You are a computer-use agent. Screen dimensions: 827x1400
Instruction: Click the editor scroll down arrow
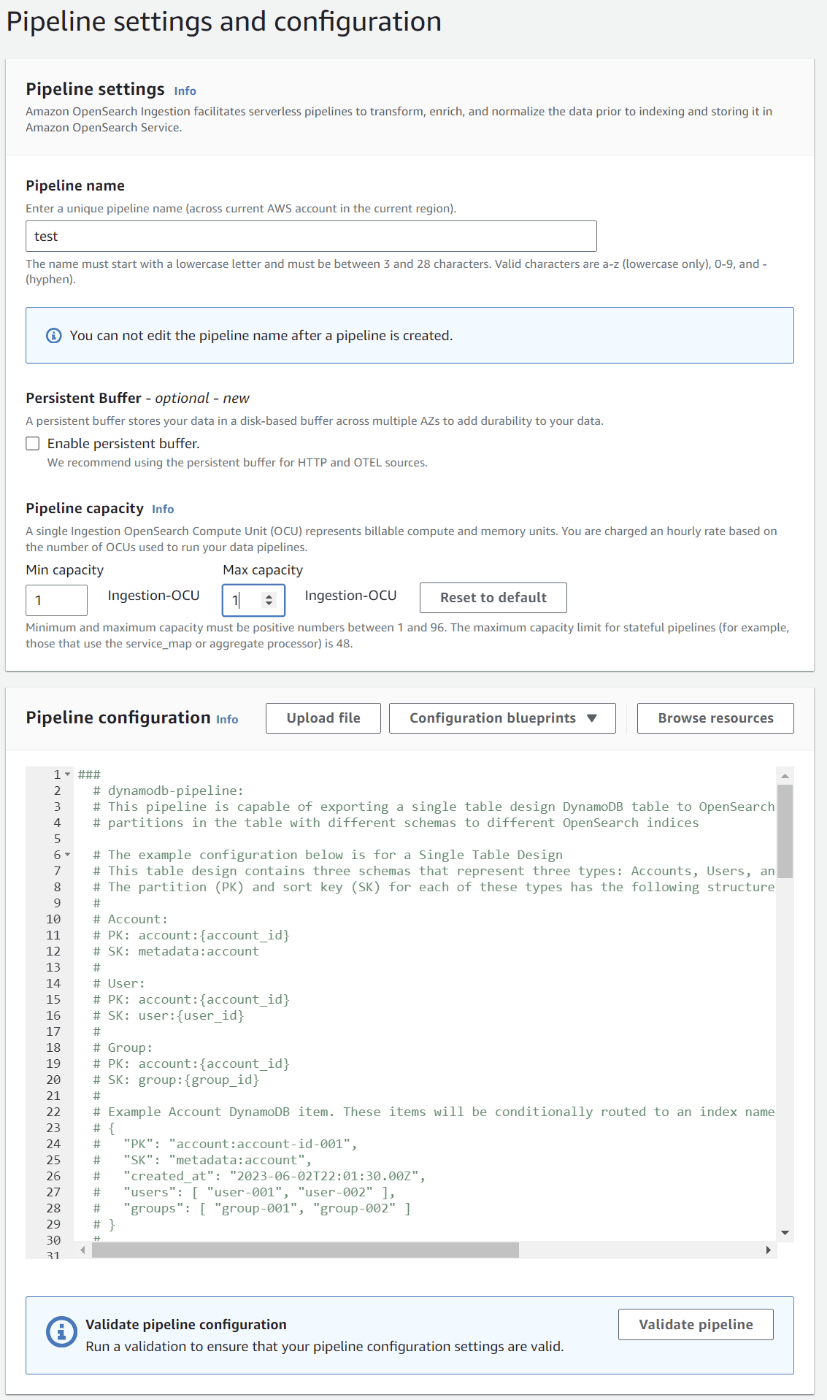point(785,1233)
